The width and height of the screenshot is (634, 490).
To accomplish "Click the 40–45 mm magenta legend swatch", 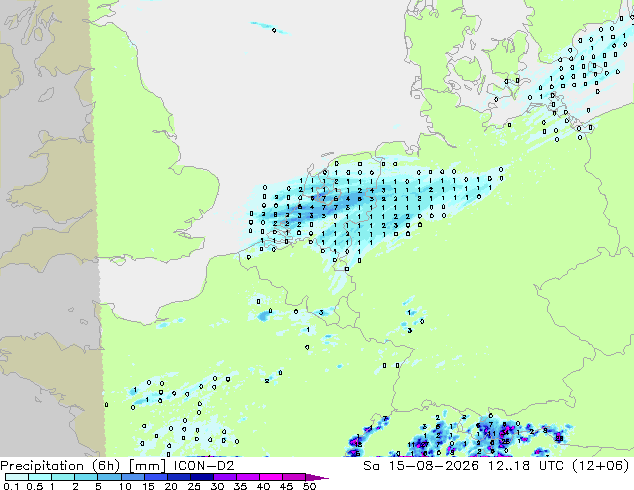I will [x=270, y=477].
